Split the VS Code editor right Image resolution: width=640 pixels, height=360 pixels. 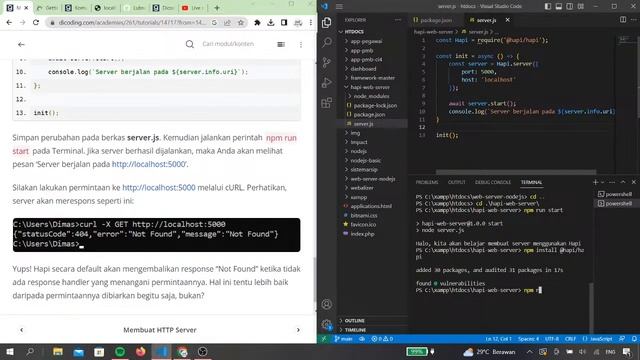(x=623, y=20)
